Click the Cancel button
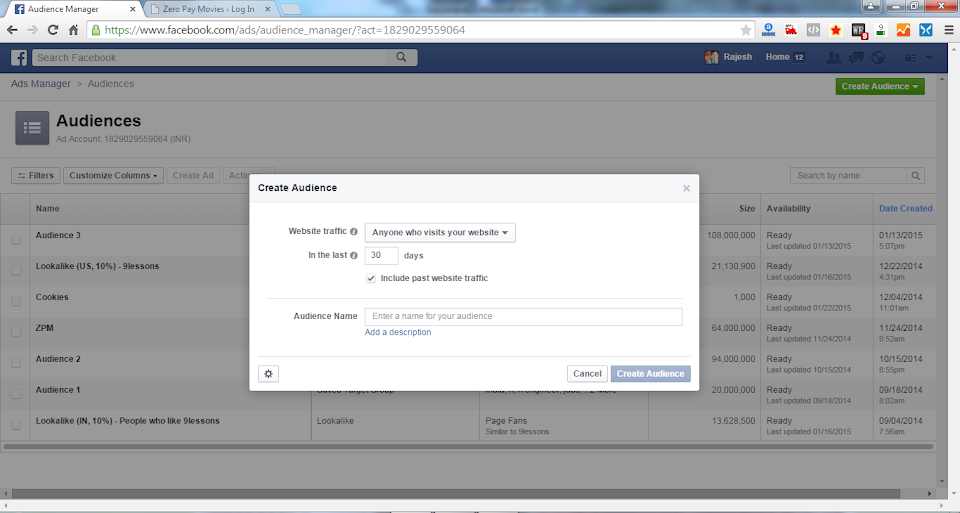 (587, 373)
